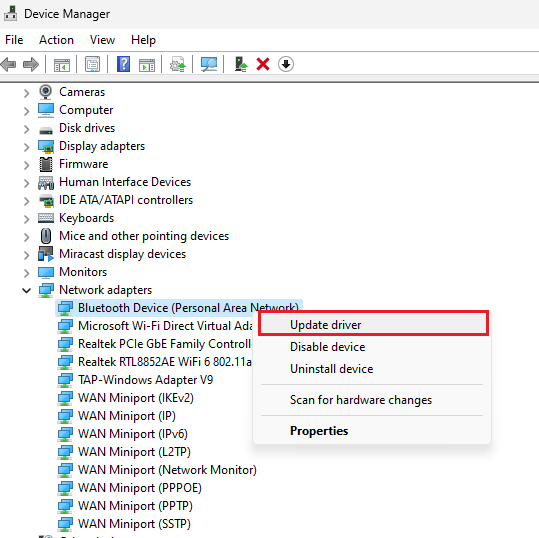Screen dimensions: 539x538
Task: Expand the Monitors category
Action: pos(26,273)
